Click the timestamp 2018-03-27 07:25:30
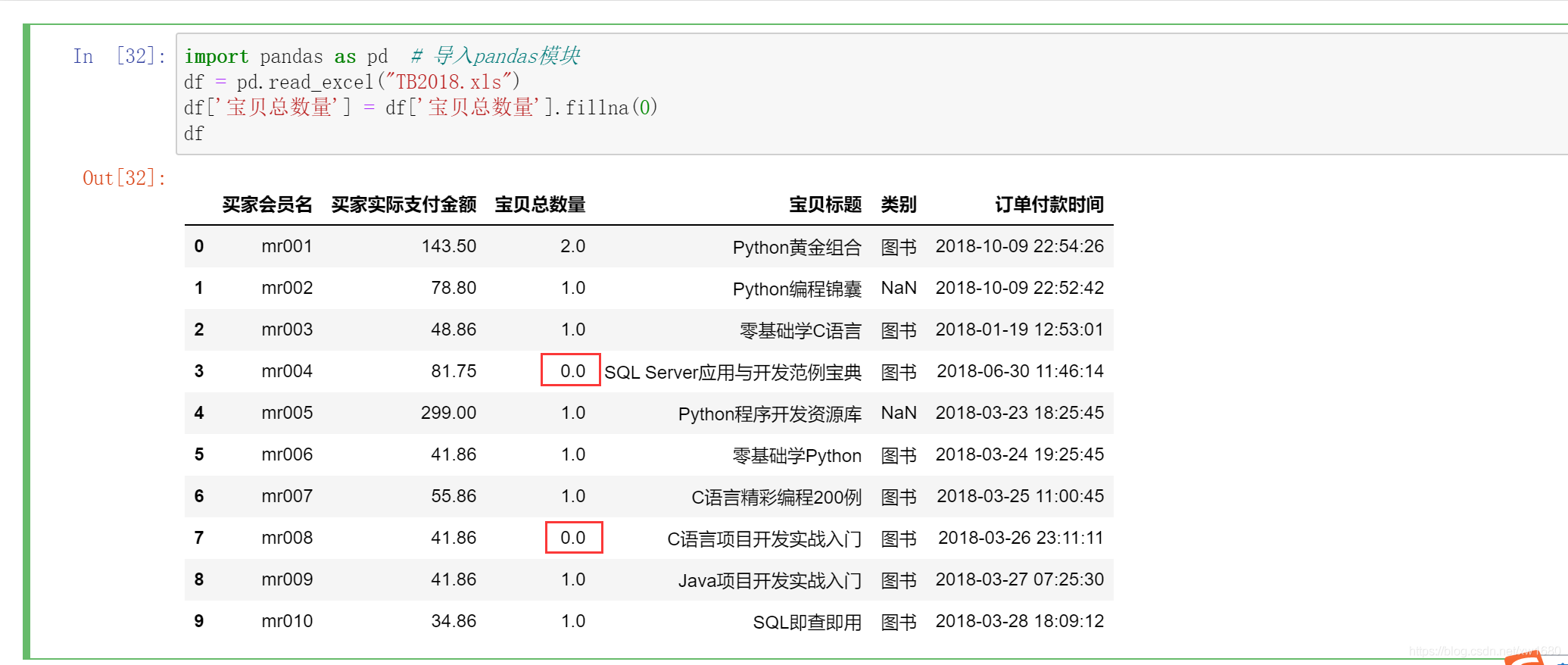 click(x=1020, y=579)
